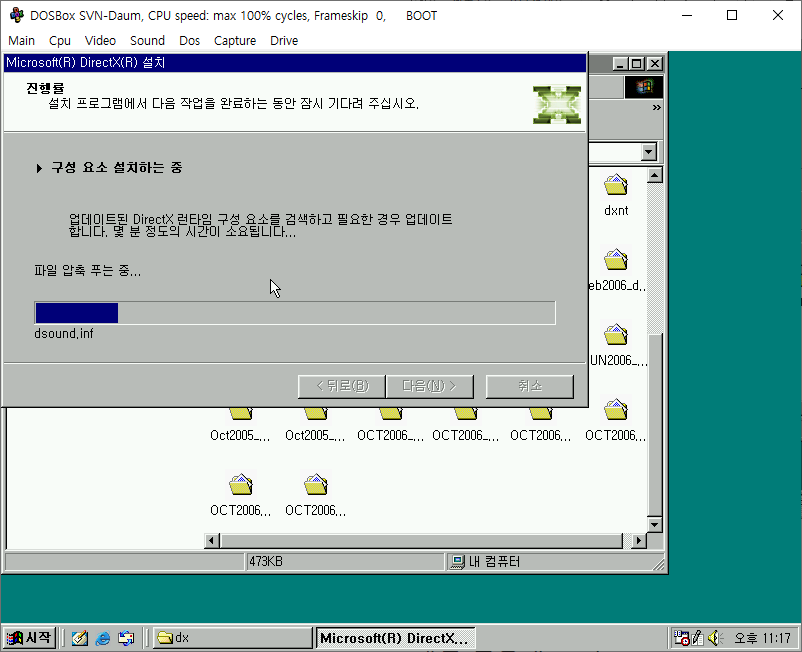This screenshot has width=802, height=652.
Task: Click the Explorer horizontal scrollbar left arrow
Action: (x=212, y=541)
